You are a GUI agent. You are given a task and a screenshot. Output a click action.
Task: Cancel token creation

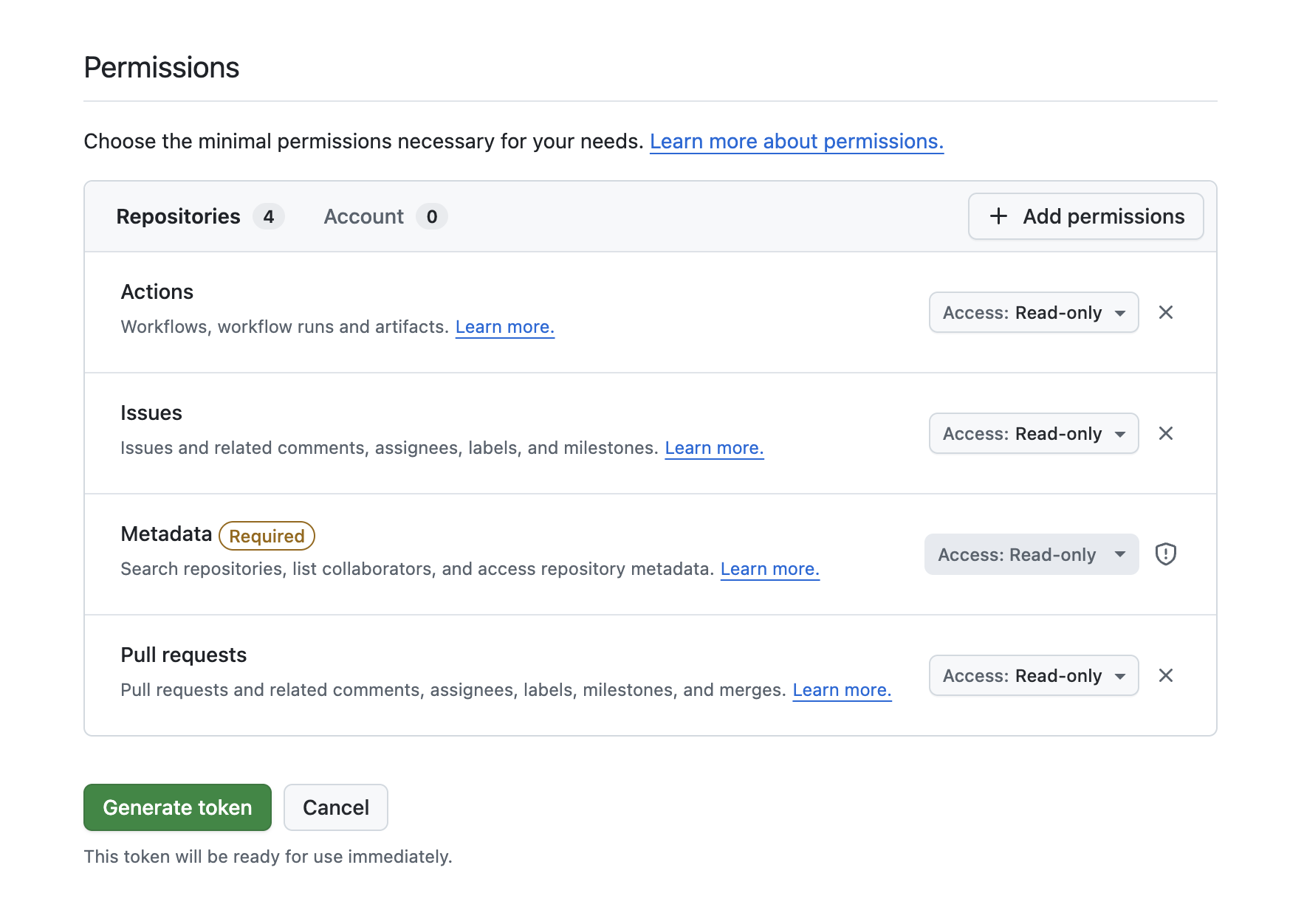(335, 807)
